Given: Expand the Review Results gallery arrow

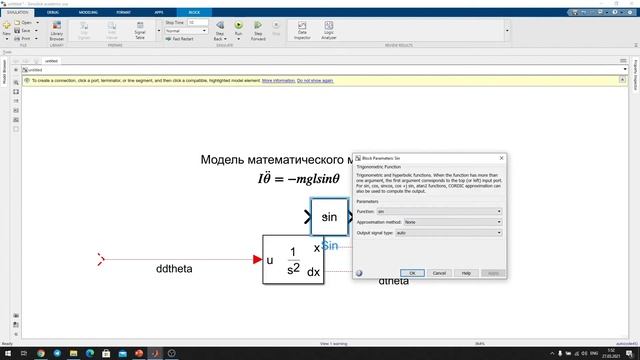Looking at the screenshot, I should pyautogui.click(x=507, y=31).
